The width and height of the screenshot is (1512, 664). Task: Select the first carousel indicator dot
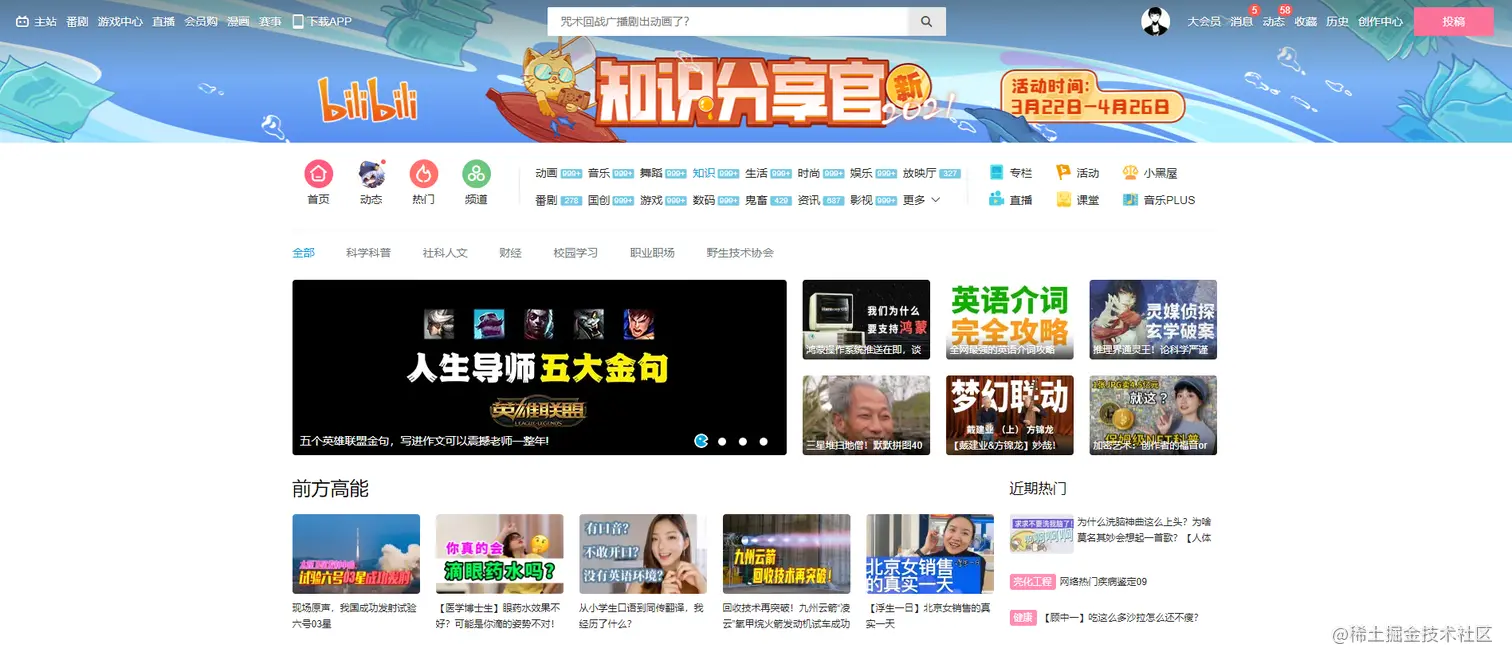pyautogui.click(x=701, y=441)
